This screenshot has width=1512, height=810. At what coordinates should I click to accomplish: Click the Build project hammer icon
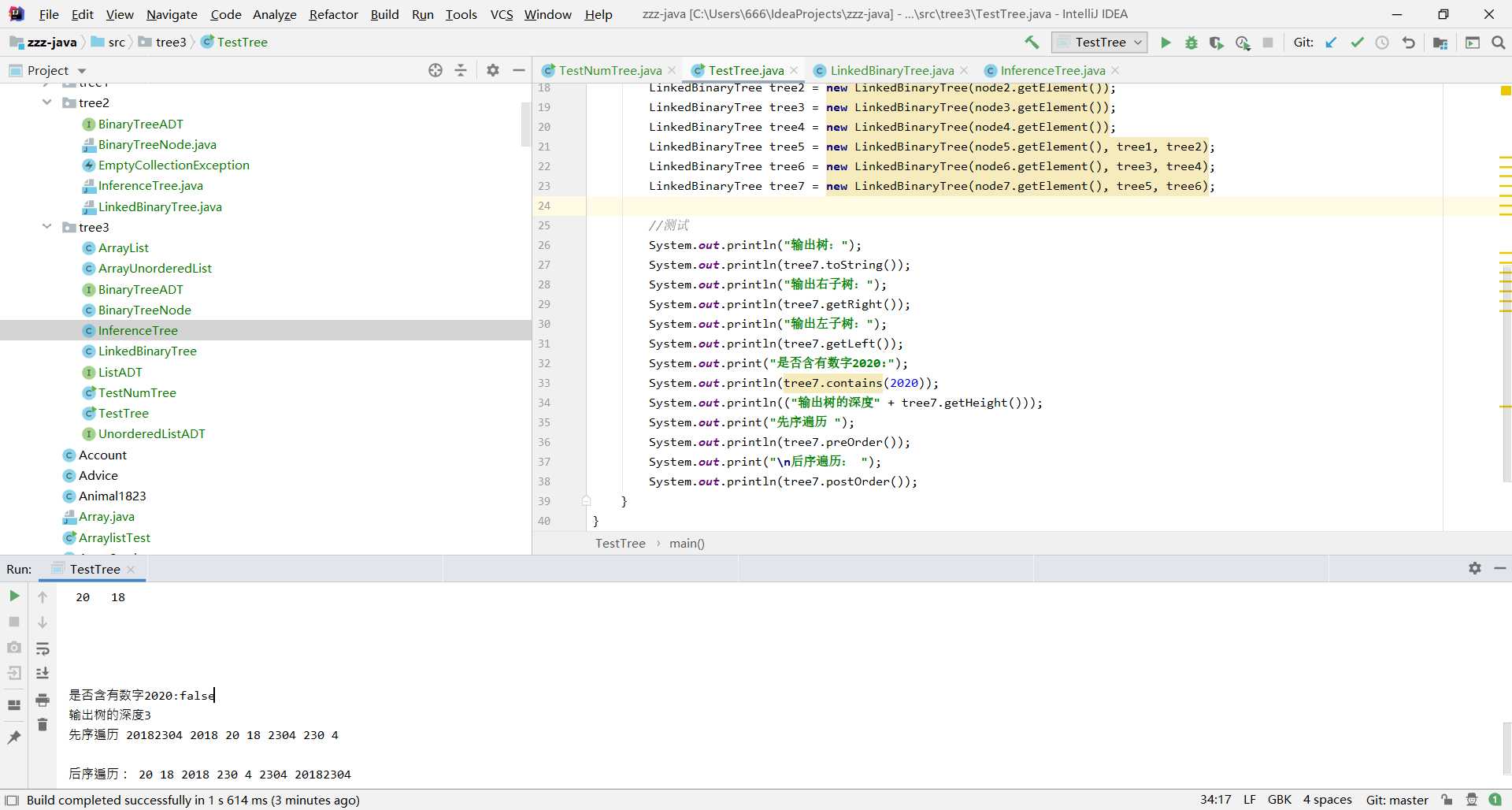click(x=1032, y=43)
